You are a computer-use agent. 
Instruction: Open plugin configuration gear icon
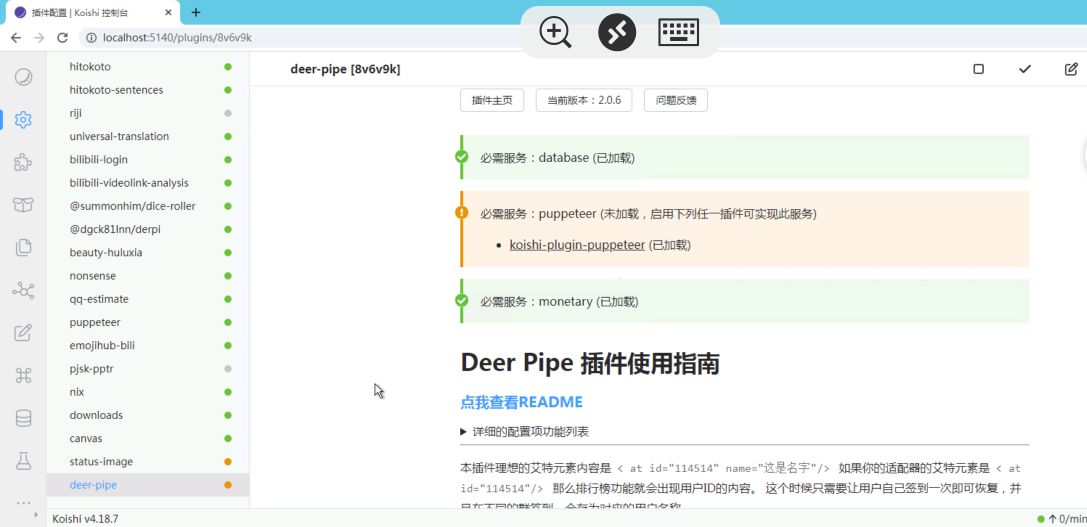point(24,120)
